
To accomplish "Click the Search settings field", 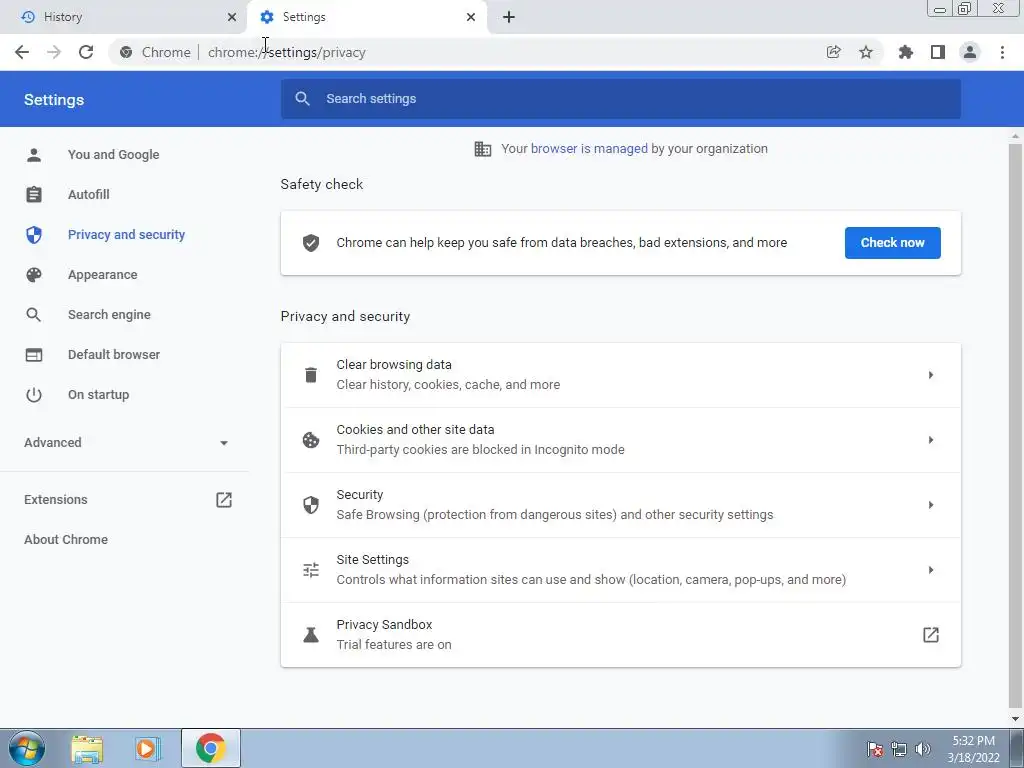I will point(620,99).
